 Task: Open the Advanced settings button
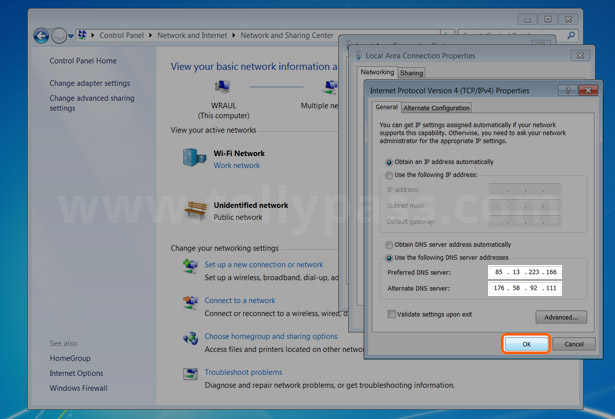pos(561,317)
